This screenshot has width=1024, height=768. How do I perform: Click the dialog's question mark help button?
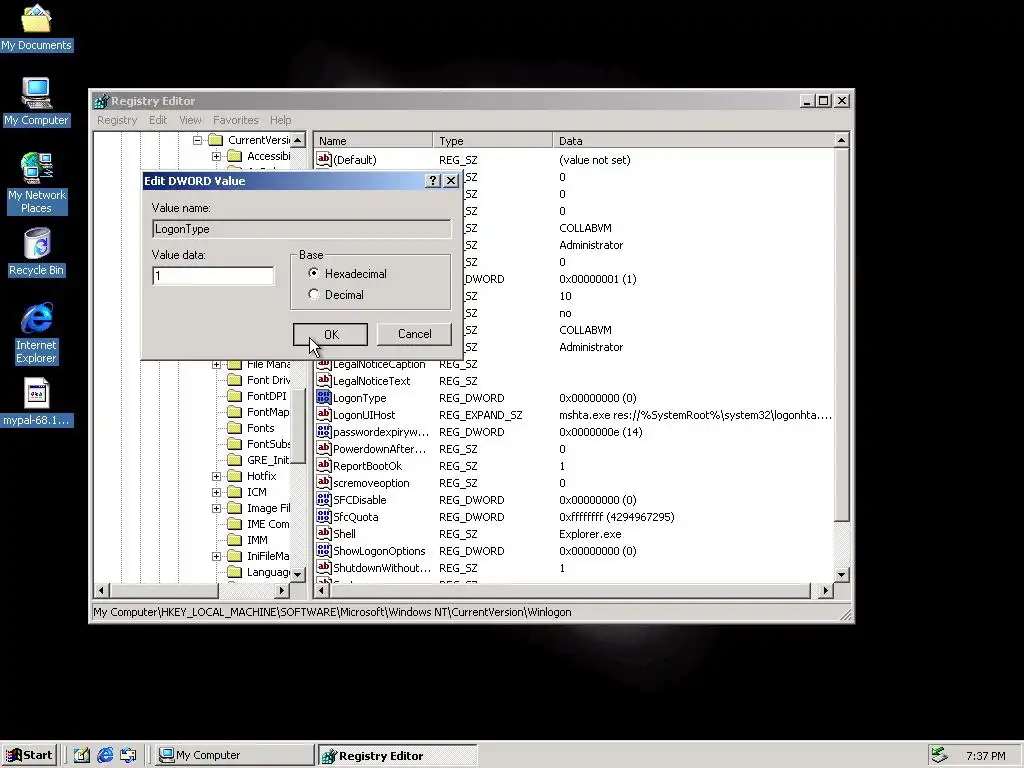tap(432, 181)
